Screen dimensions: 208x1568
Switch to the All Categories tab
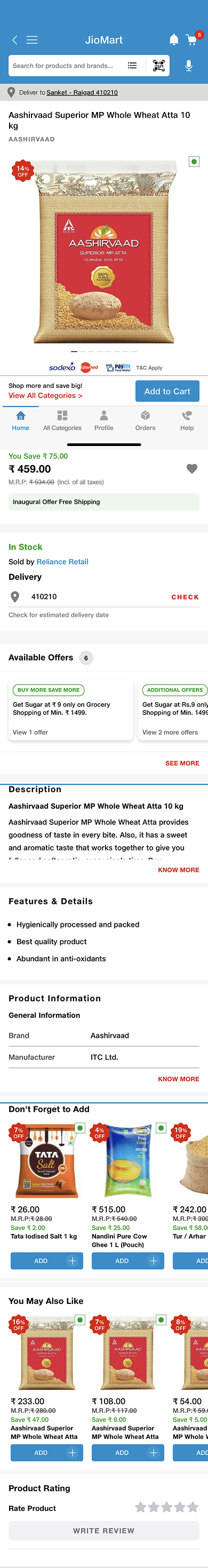pyautogui.click(x=62, y=420)
